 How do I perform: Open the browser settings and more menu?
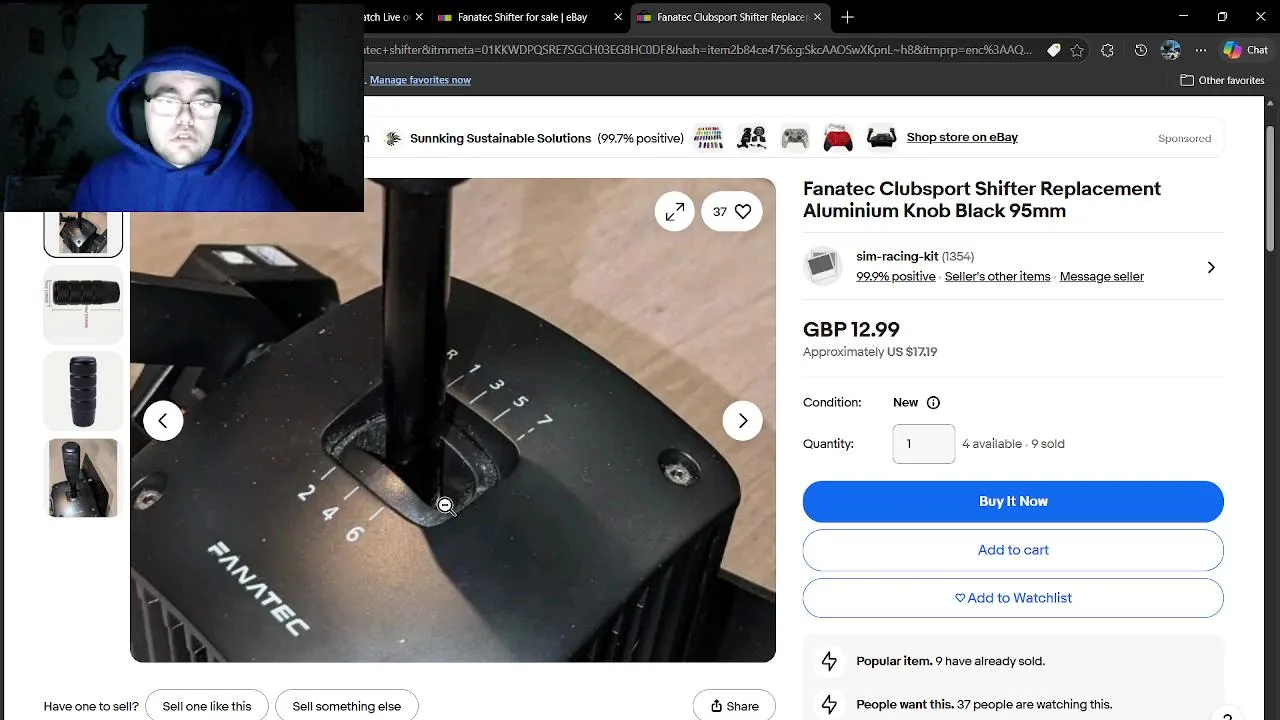coord(1201,50)
